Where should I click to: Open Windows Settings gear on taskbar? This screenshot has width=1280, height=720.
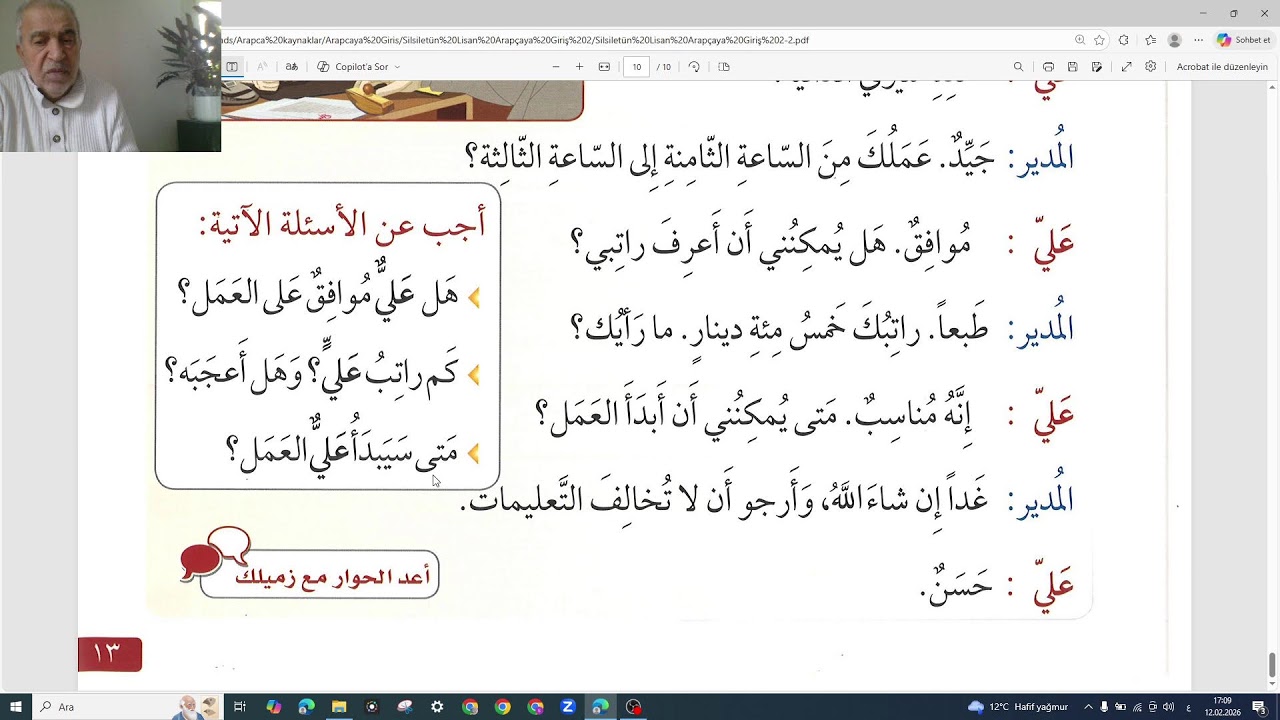[x=437, y=707]
